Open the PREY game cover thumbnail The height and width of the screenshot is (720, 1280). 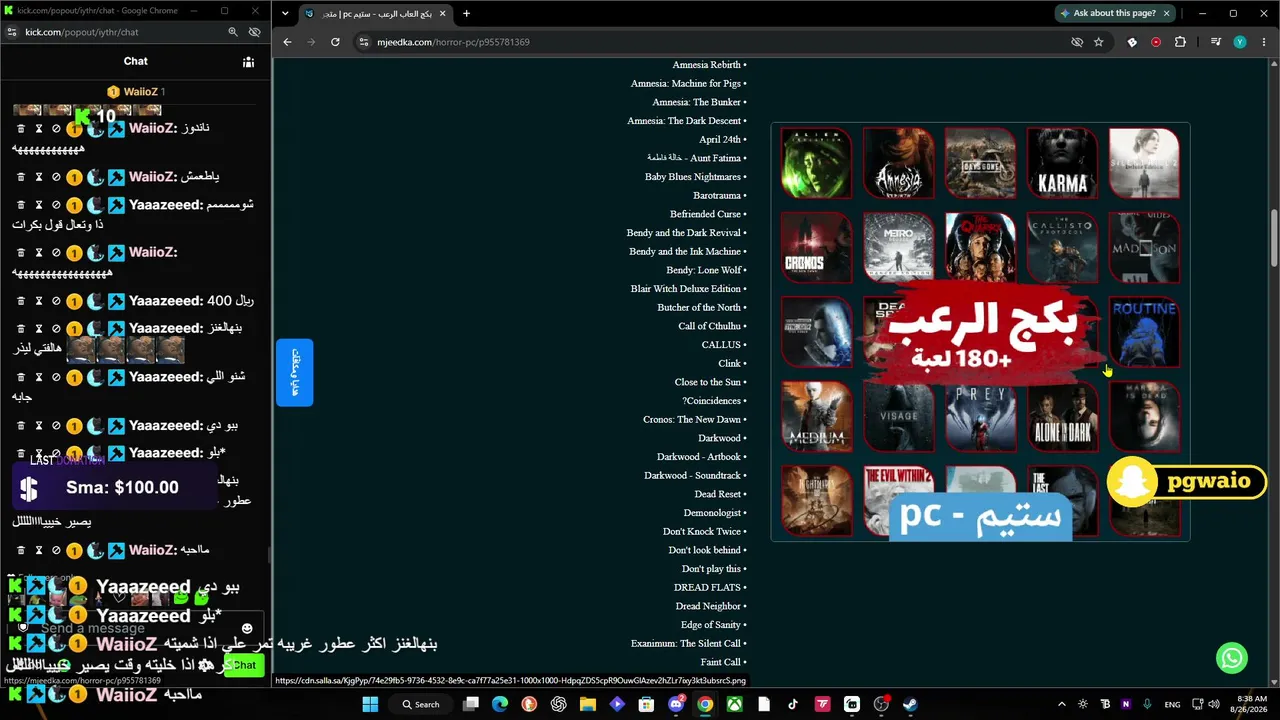pyautogui.click(x=980, y=416)
